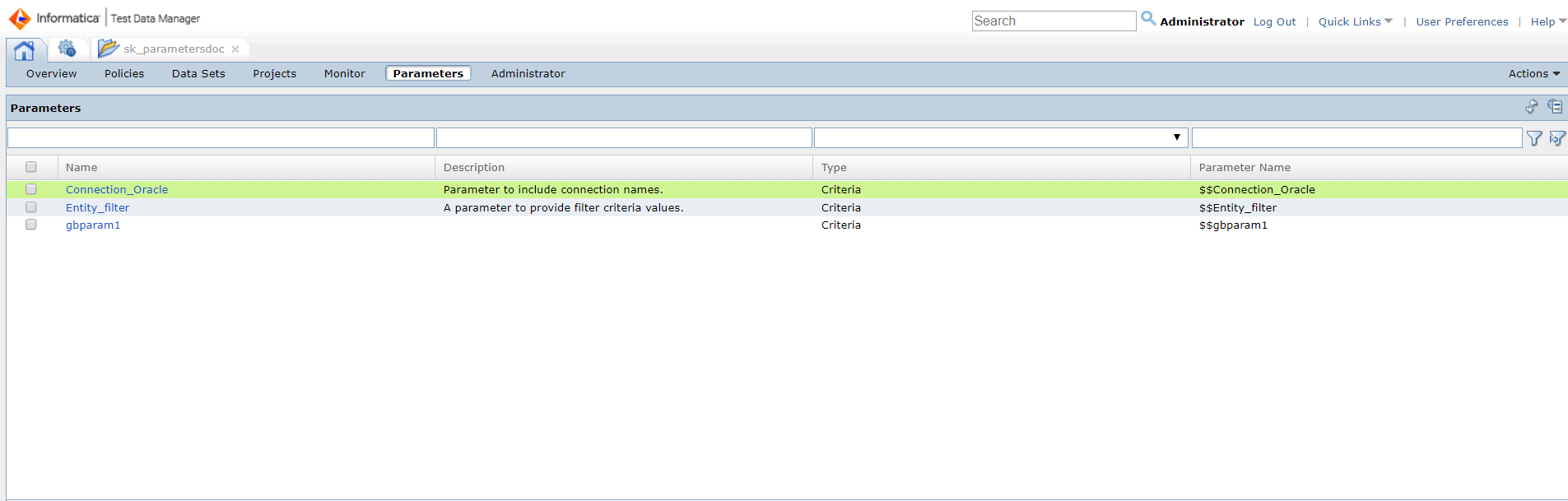Switch to the Administrator tab
The width and height of the screenshot is (1568, 501).
pyautogui.click(x=528, y=74)
